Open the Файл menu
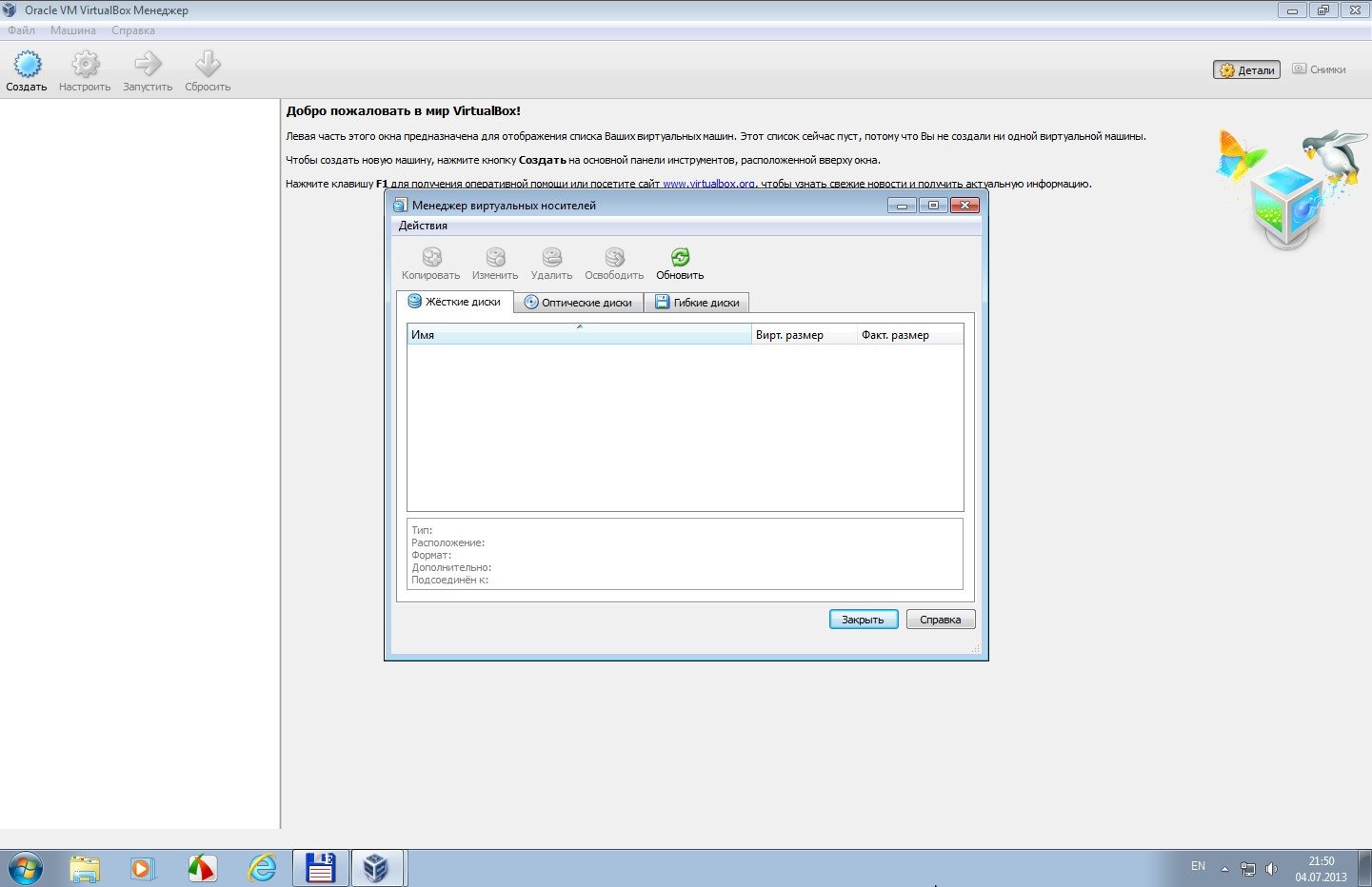Viewport: 1372px width, 887px height. click(x=21, y=30)
